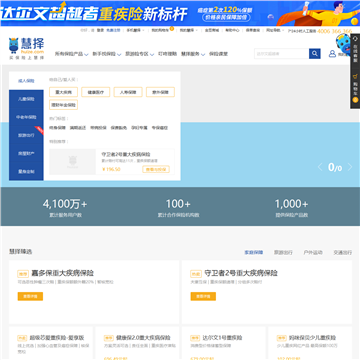Expand 所有保险产品 dropdown
The image size is (360, 360).
[71, 54]
